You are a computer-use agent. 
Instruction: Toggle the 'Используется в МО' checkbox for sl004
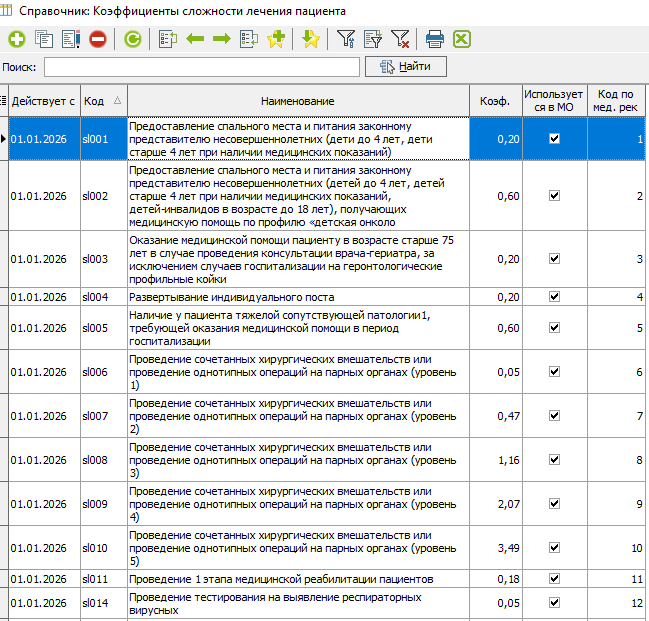pos(554,297)
